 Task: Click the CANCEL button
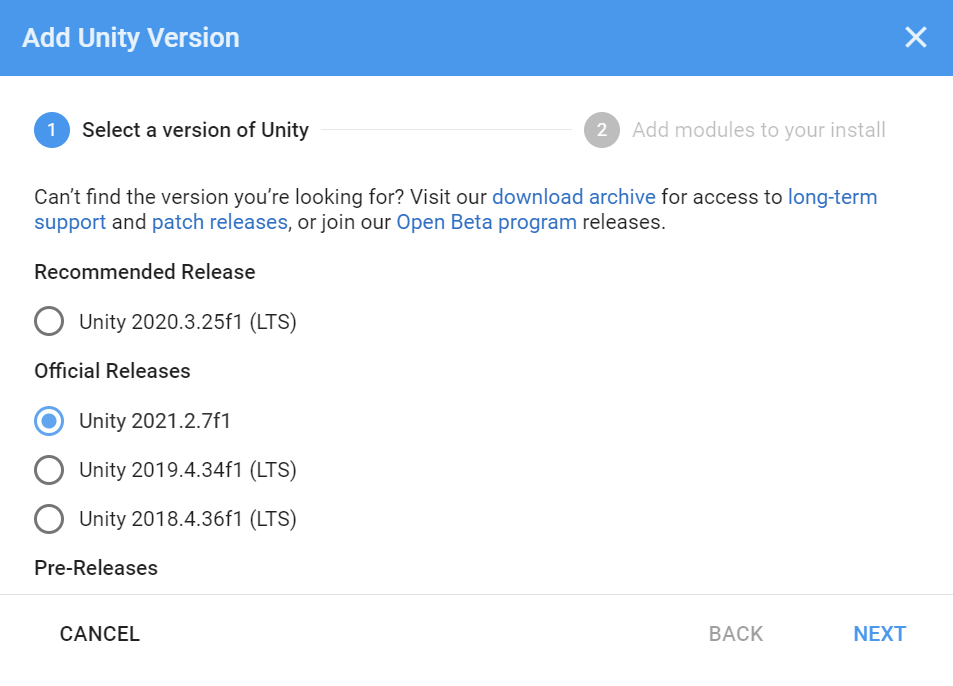[x=100, y=634]
